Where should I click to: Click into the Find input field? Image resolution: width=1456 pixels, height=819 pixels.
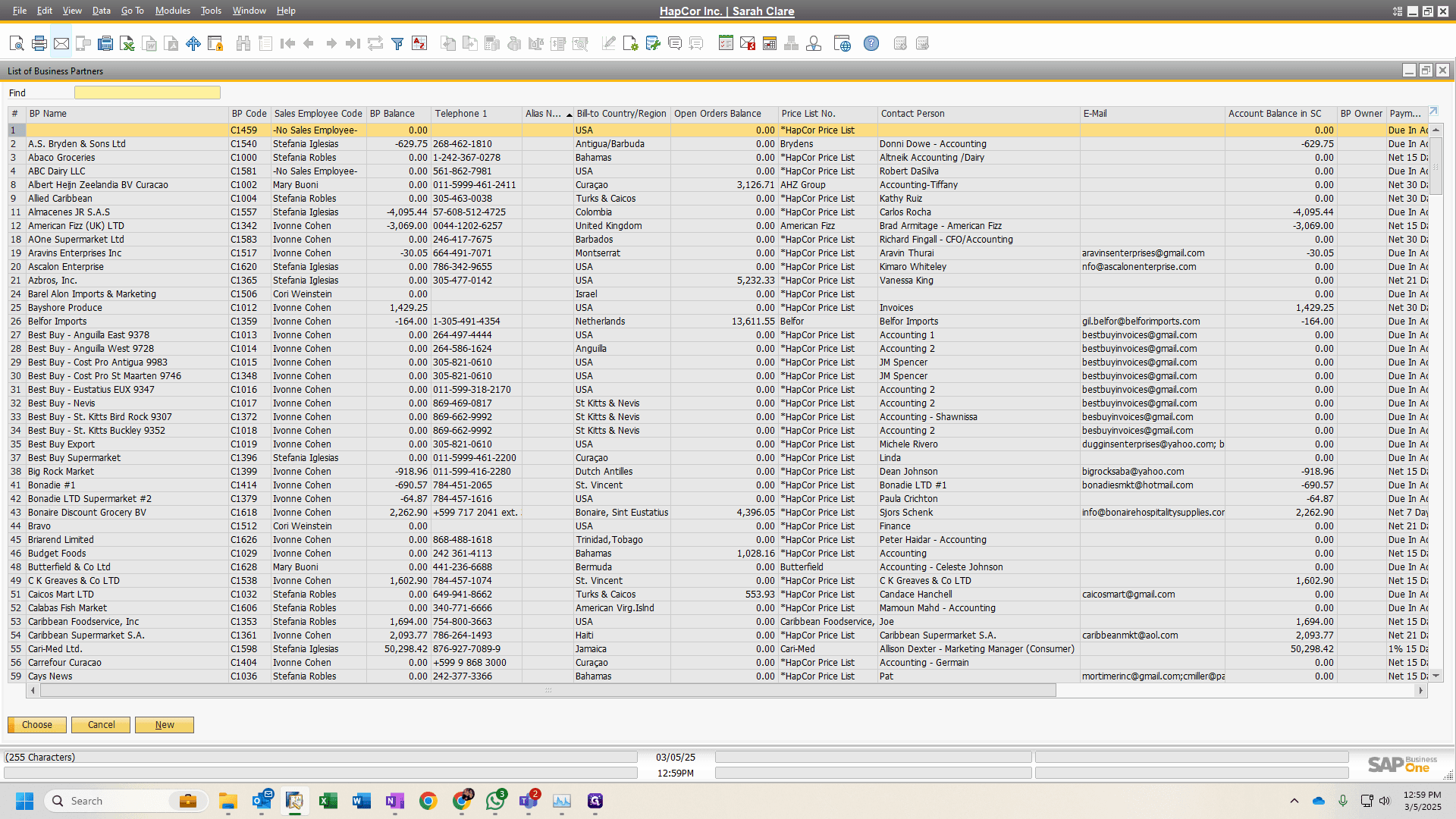[147, 93]
